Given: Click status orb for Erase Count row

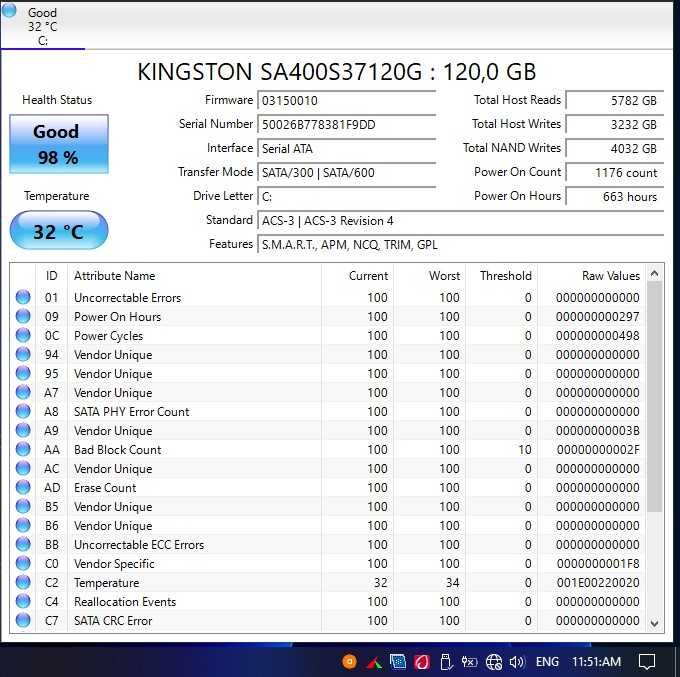Looking at the screenshot, I should coord(23,487).
